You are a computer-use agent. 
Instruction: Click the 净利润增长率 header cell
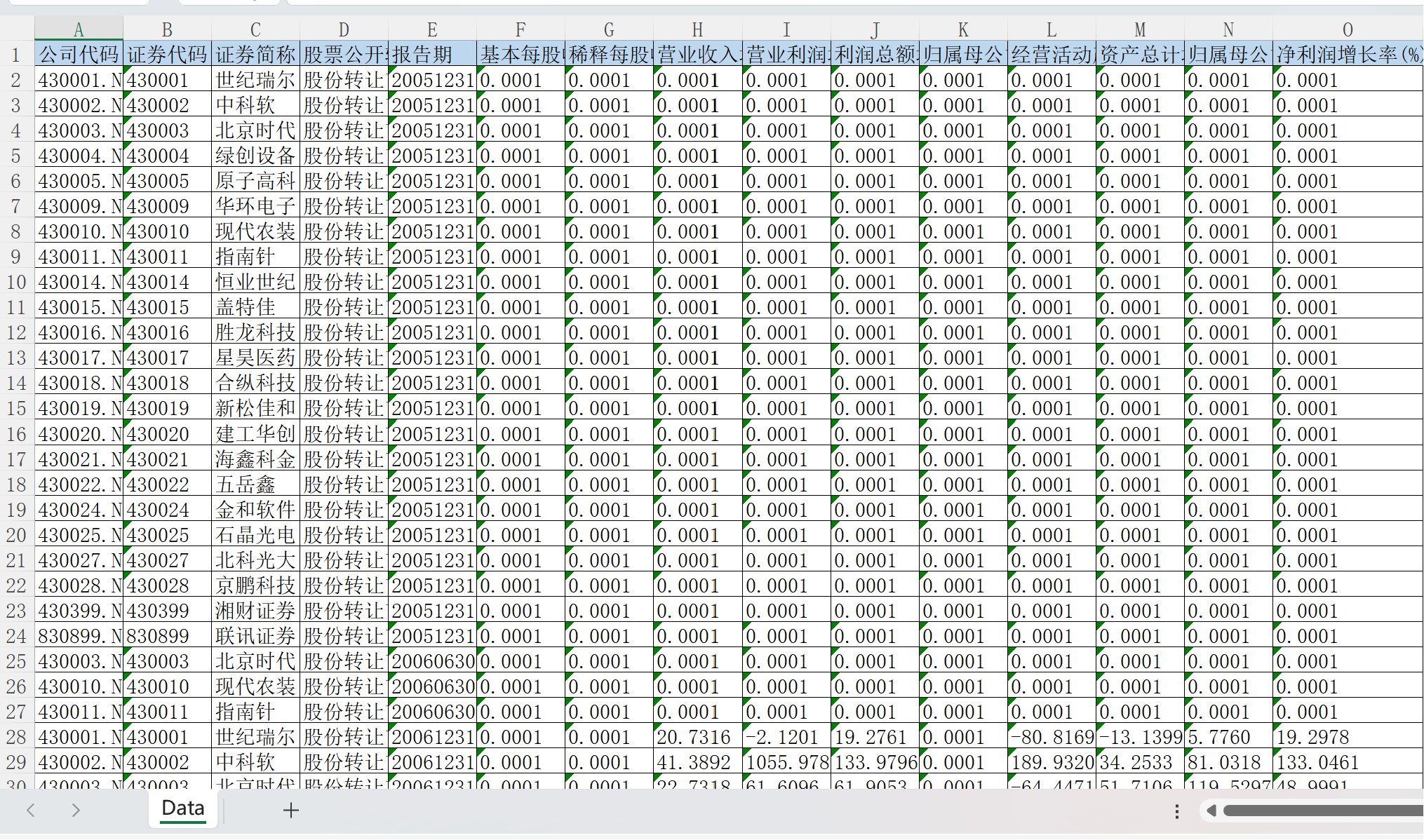point(1347,55)
